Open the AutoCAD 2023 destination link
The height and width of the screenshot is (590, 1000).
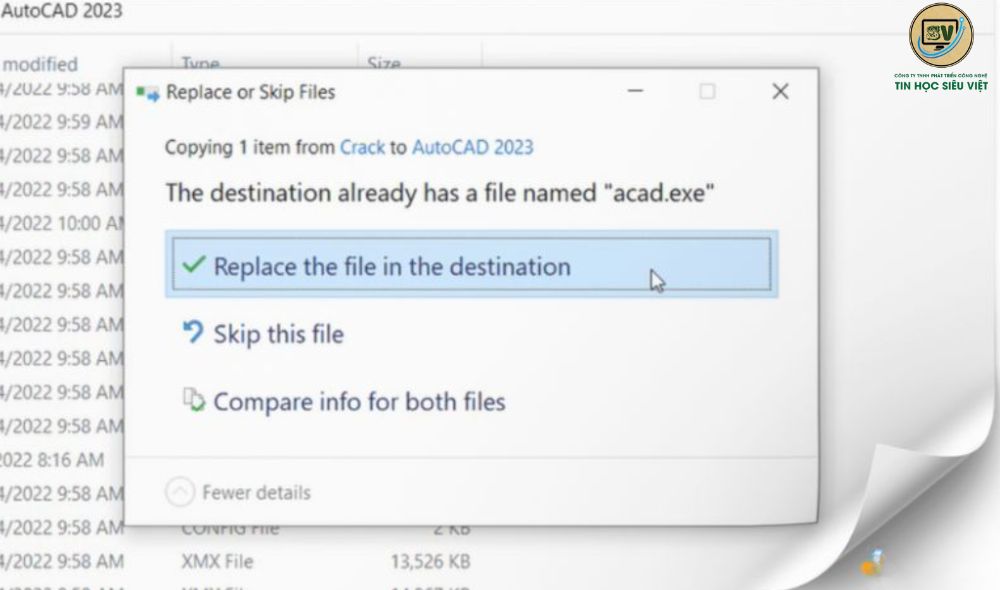[473, 147]
